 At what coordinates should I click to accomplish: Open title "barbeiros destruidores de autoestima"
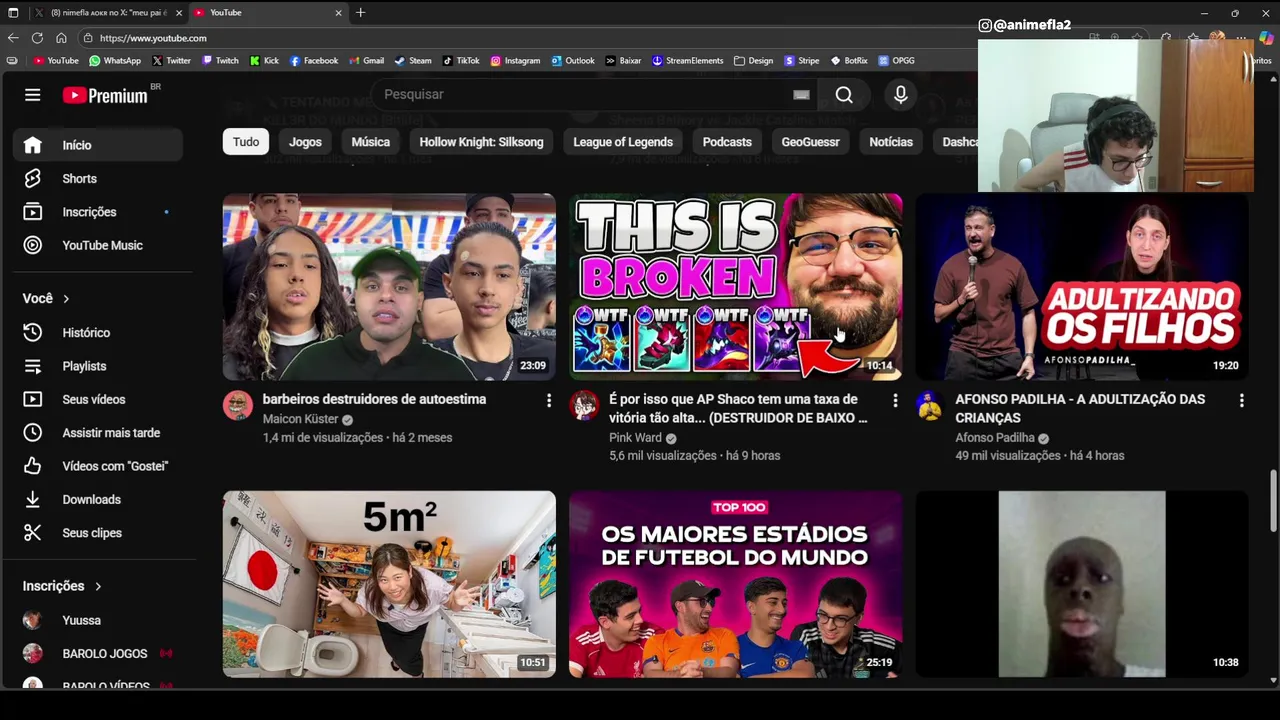[x=374, y=399]
